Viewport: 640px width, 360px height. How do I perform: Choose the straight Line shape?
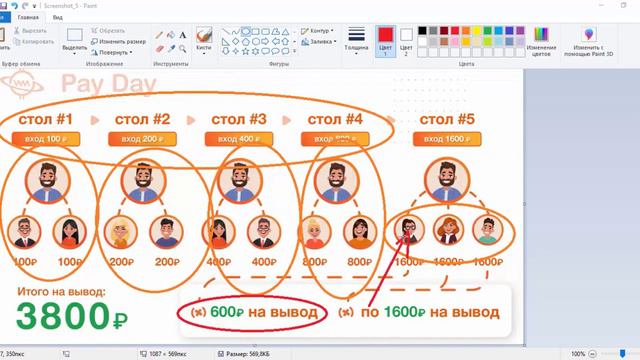point(226,32)
